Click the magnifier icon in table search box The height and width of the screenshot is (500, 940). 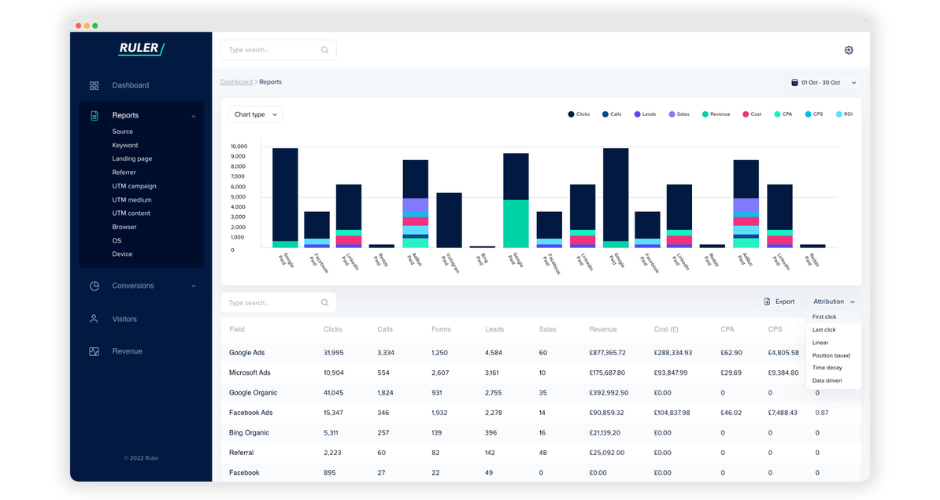click(324, 303)
